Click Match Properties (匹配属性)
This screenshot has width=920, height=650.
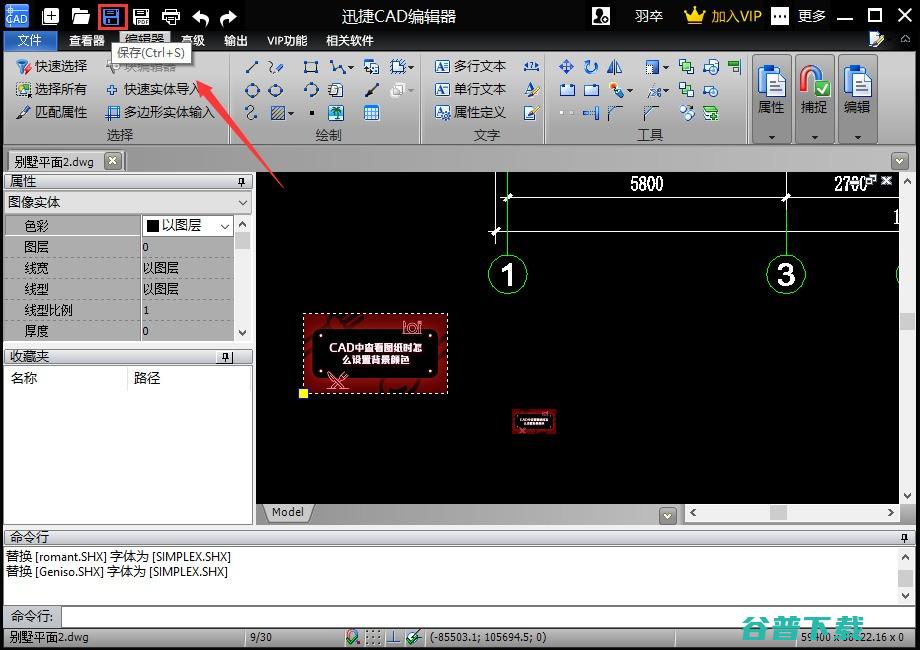click(x=52, y=112)
